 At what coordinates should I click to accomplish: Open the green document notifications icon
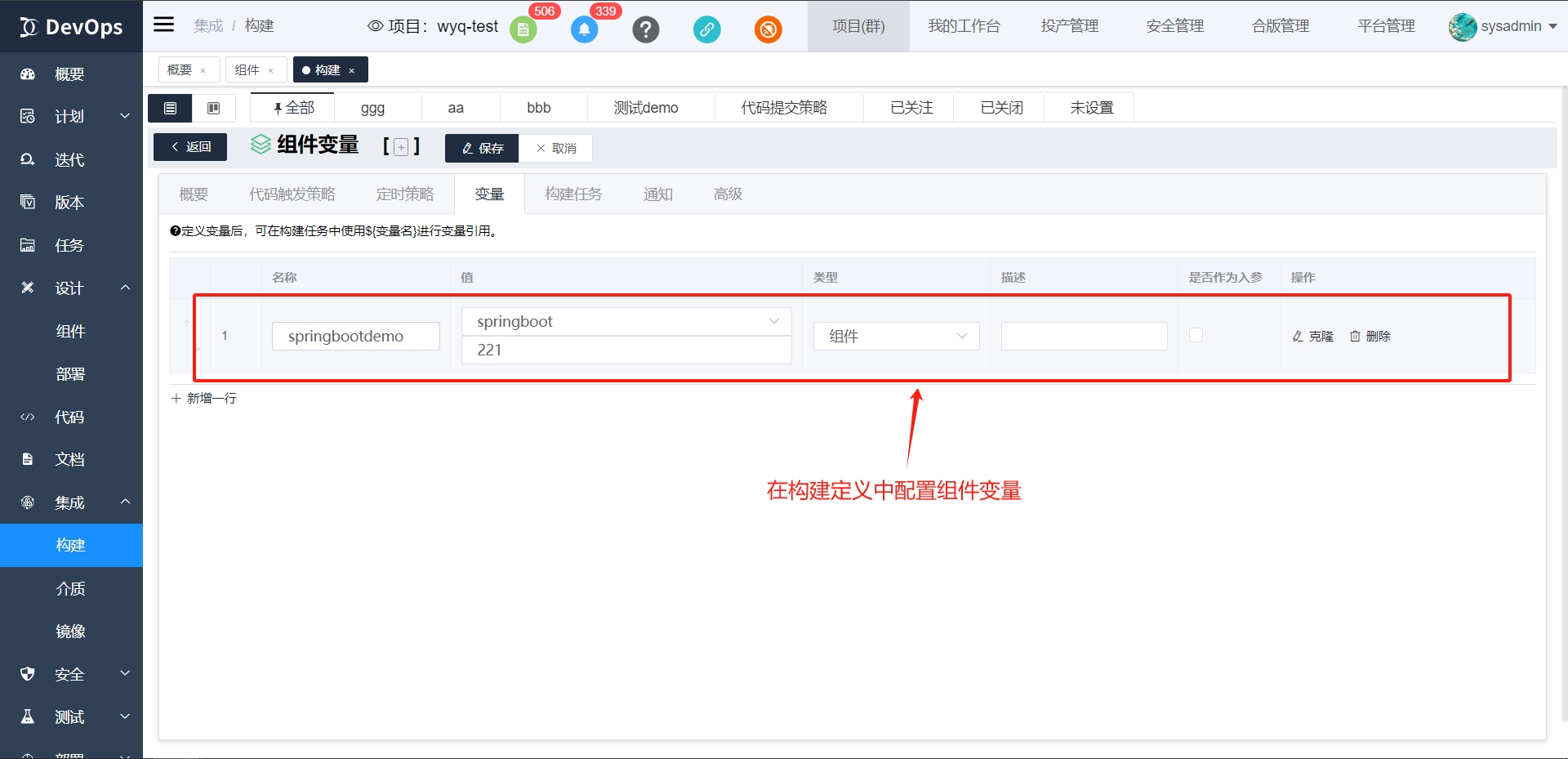[x=523, y=30]
